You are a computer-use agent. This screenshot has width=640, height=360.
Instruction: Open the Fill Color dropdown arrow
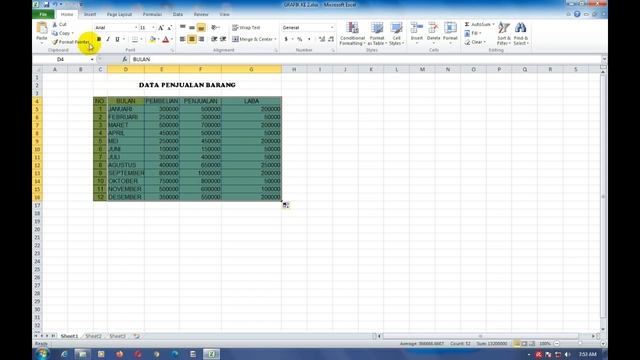tap(158, 39)
